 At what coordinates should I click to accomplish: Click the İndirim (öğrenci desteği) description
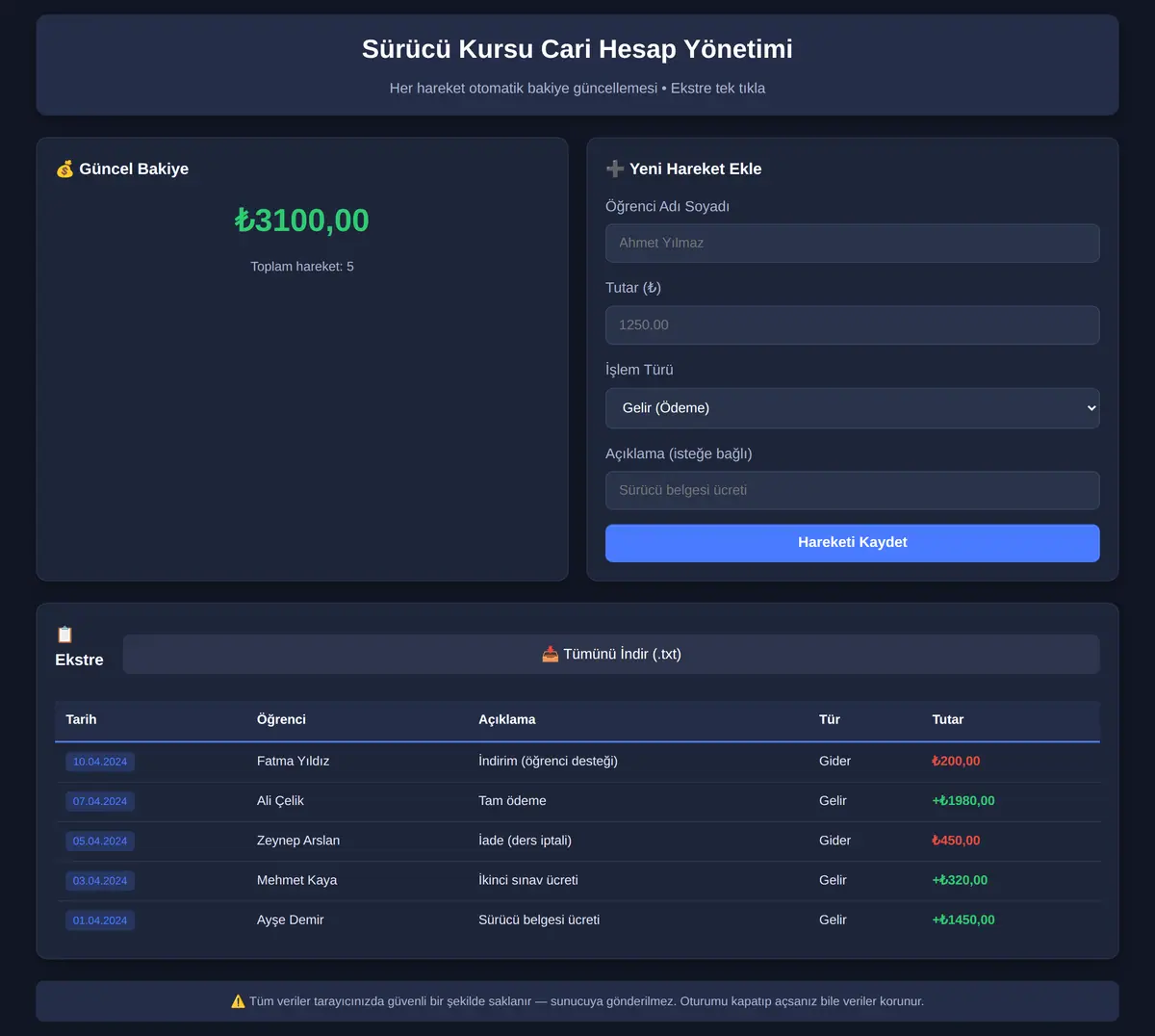(549, 762)
